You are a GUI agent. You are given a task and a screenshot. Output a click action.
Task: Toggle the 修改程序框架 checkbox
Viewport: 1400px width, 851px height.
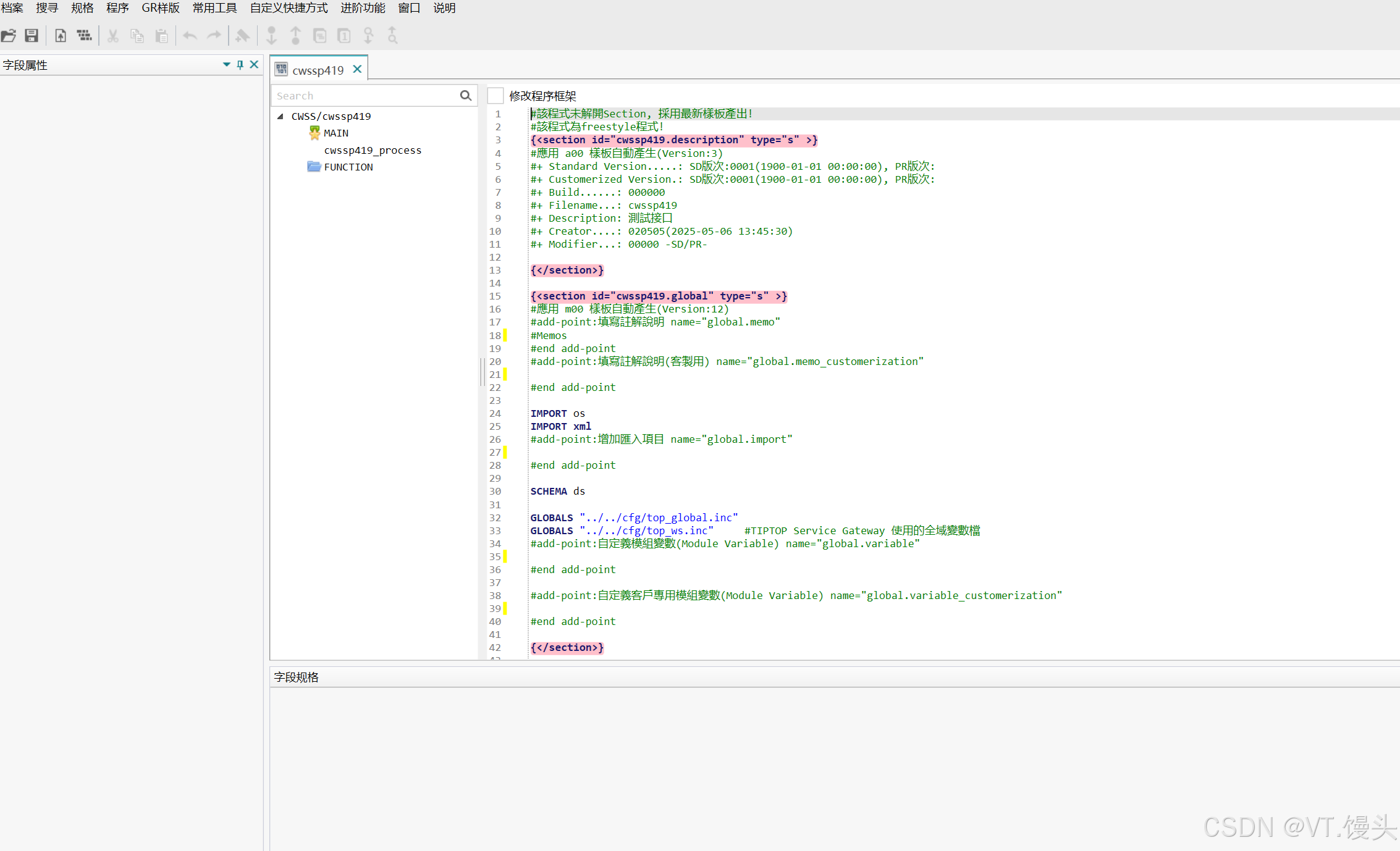point(495,96)
